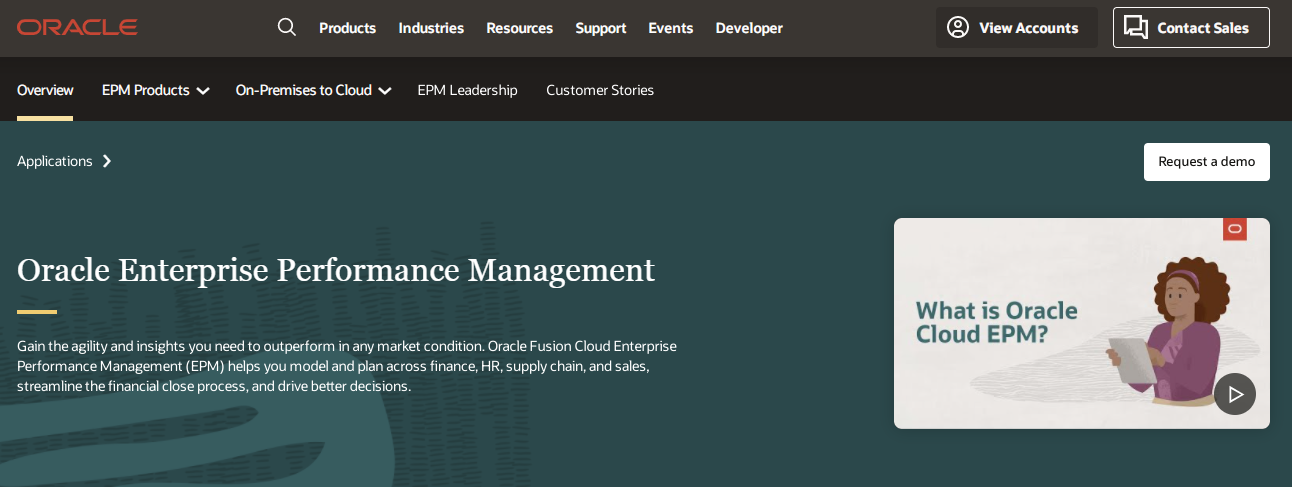Go to Customer Stories tab
Image resolution: width=1292 pixels, height=487 pixels.
[x=600, y=90]
